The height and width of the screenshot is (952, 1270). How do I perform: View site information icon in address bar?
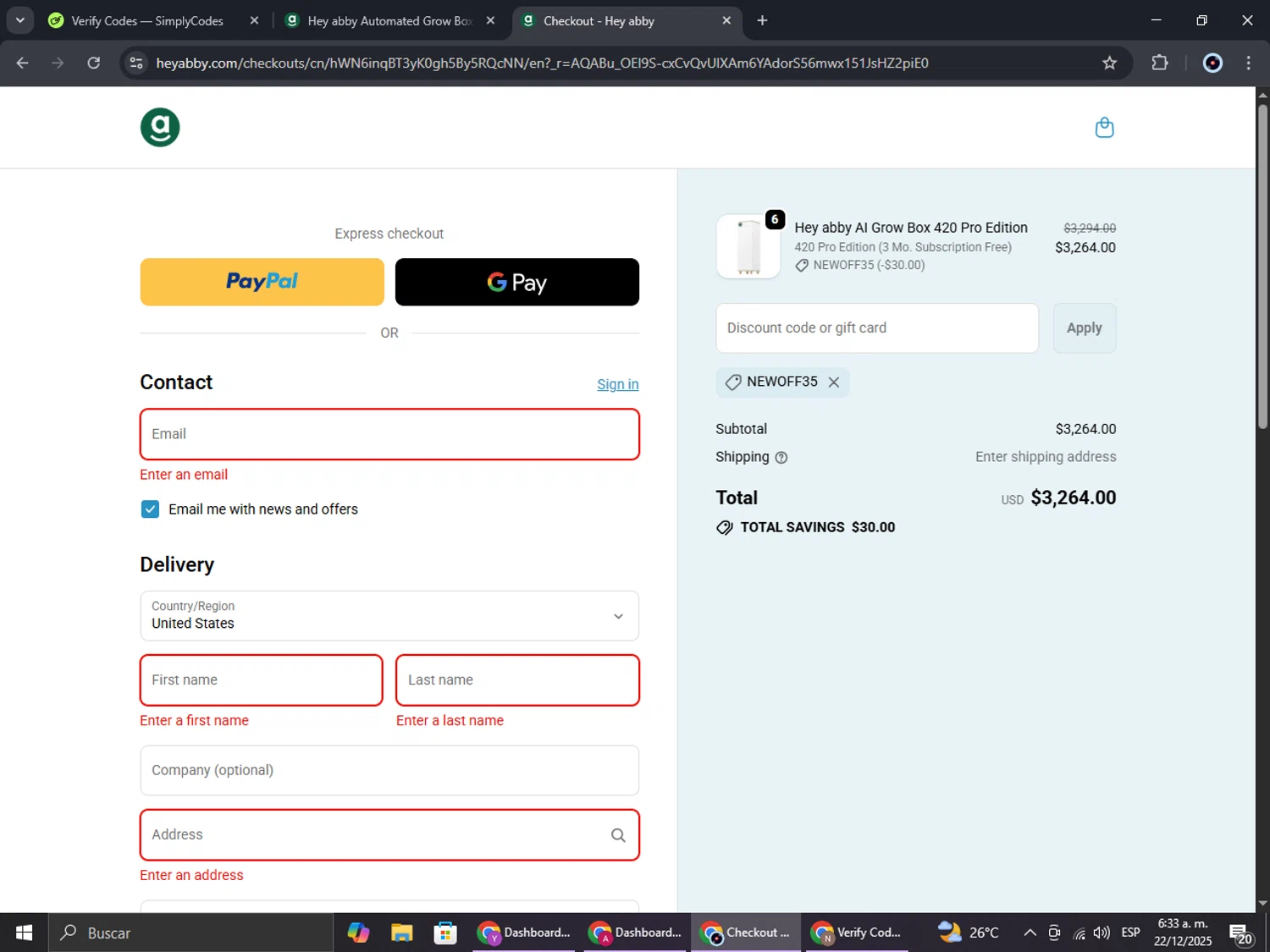[x=136, y=63]
